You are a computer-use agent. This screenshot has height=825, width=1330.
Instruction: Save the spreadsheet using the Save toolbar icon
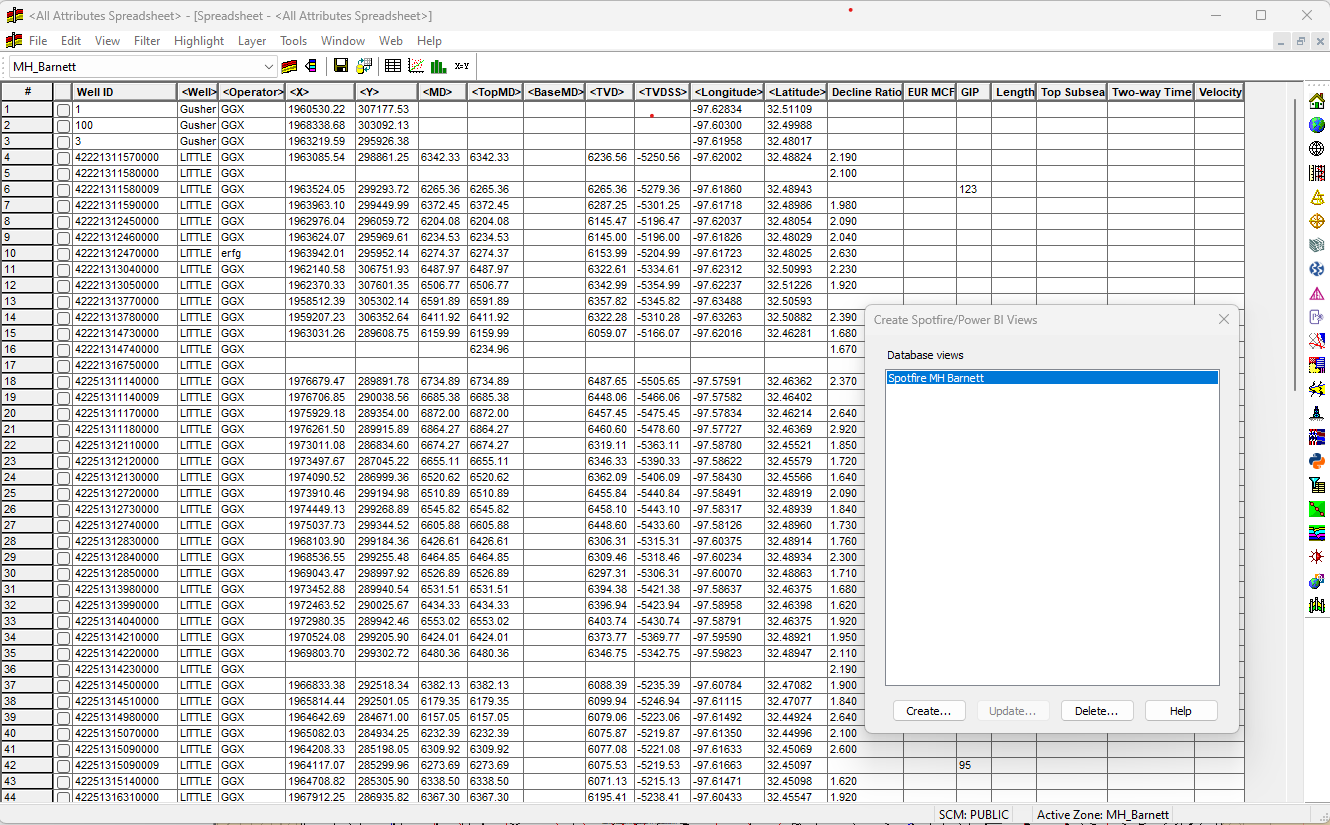click(341, 65)
